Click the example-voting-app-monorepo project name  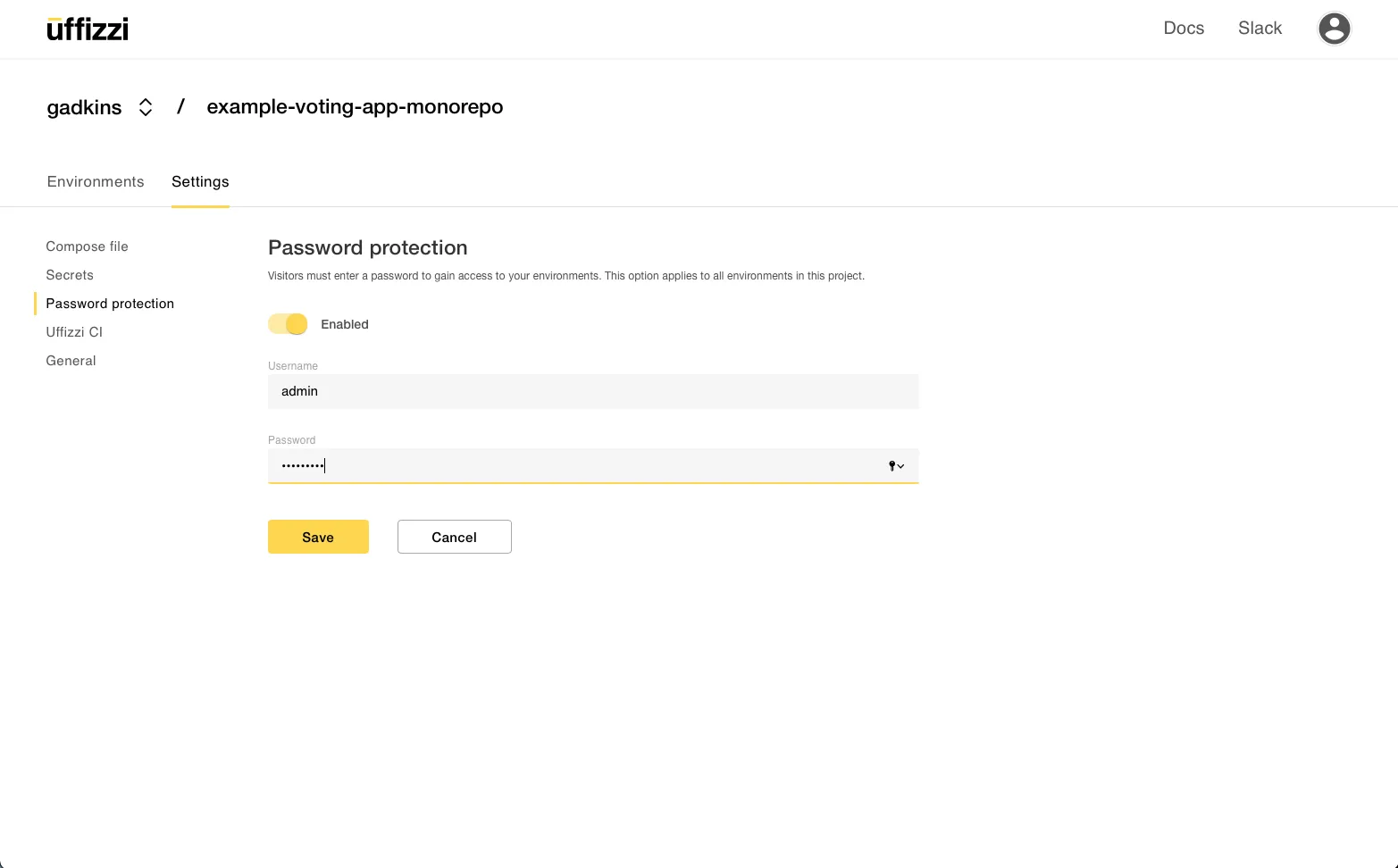coord(355,107)
